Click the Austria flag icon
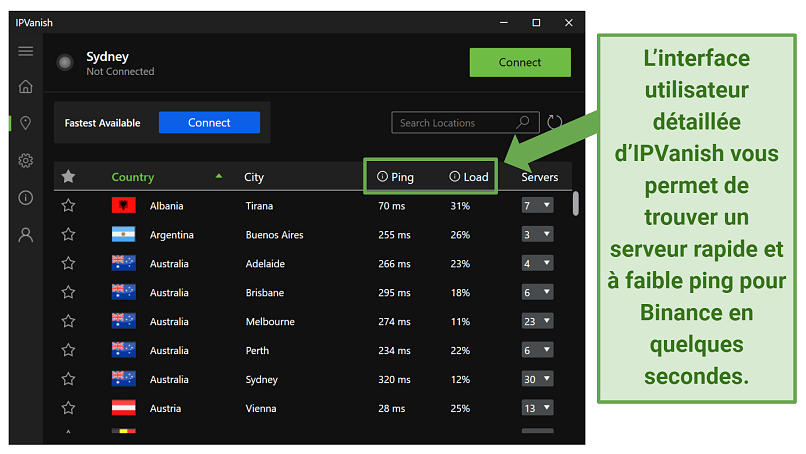Viewport: 806px width, 454px height. point(124,408)
